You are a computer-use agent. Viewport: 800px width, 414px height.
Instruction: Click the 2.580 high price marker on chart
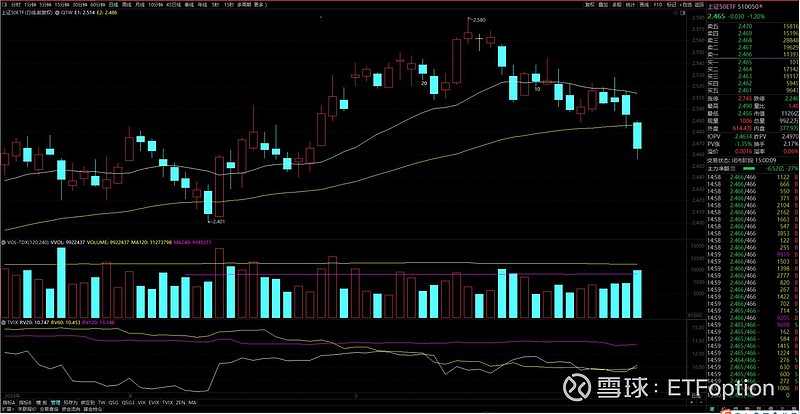point(478,20)
